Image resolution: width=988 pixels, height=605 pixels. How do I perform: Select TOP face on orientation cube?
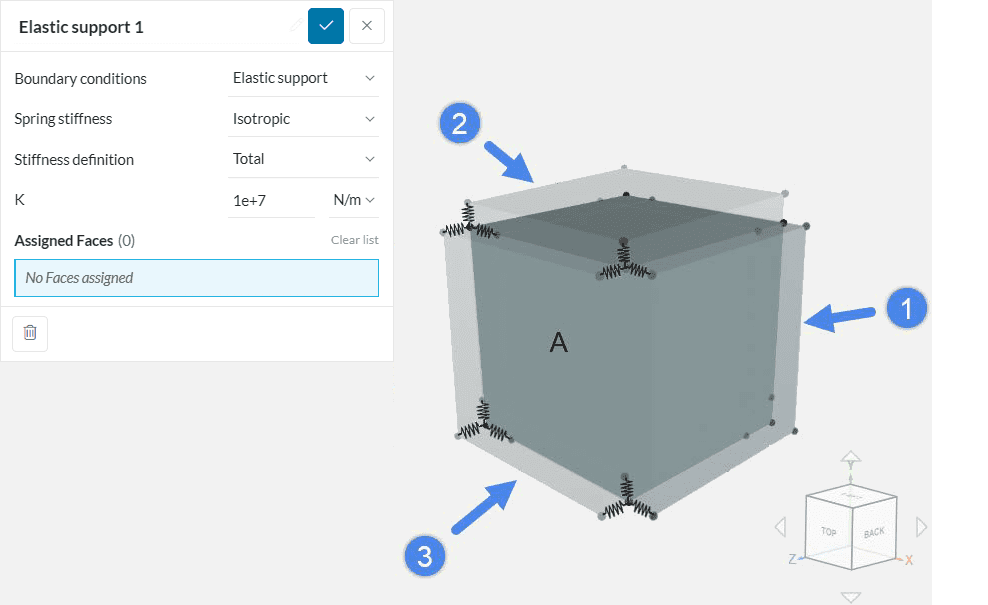[829, 532]
